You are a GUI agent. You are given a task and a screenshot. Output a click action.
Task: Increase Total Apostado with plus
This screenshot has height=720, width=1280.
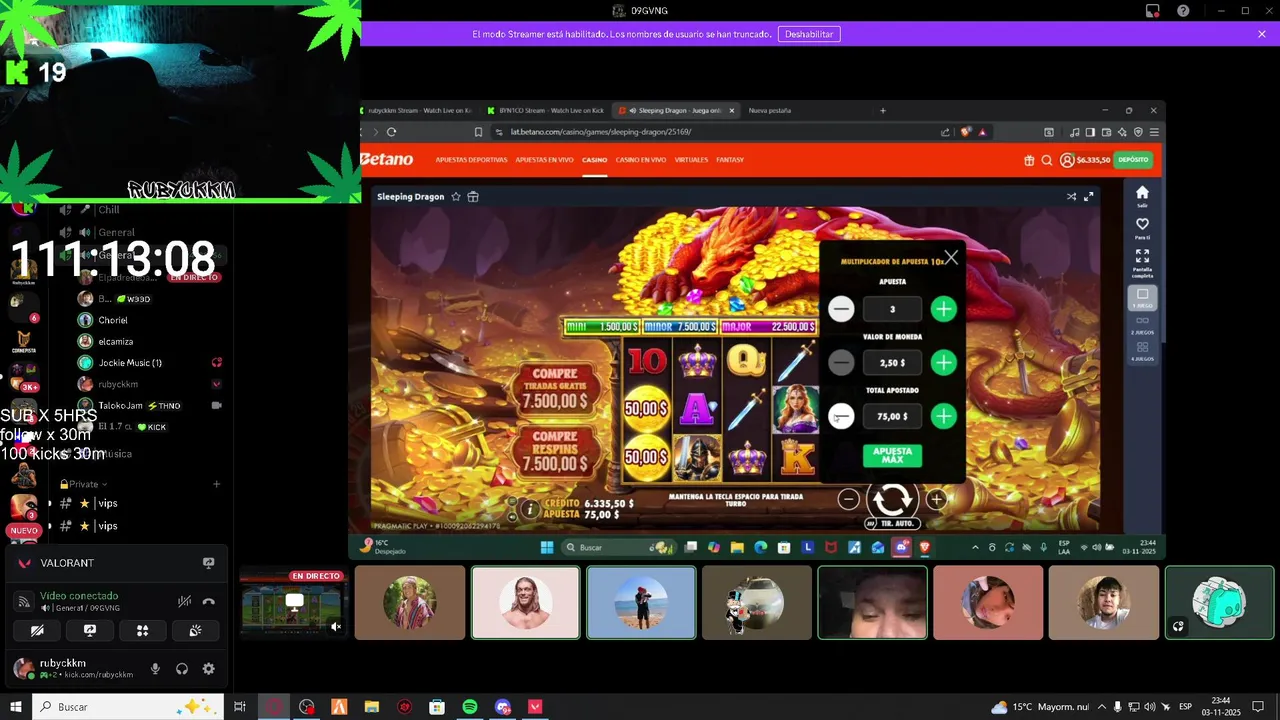[943, 416]
